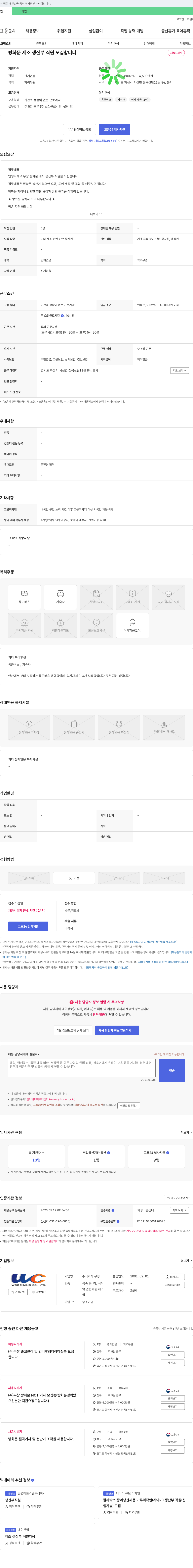Click the 주택자금 지원 benefit icon

pos(24,626)
